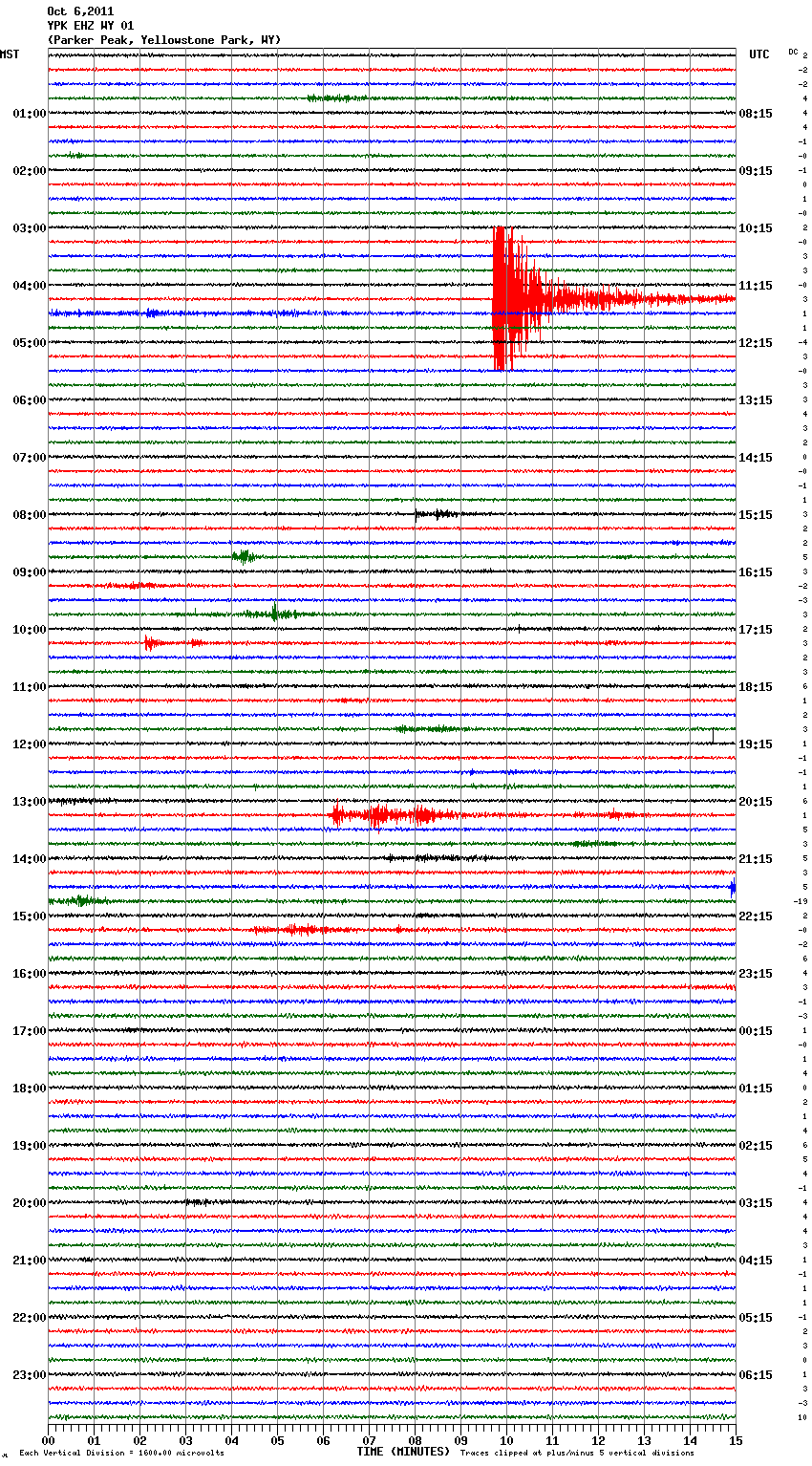Click the '03:00' MST hour label
The image size is (812, 1466).
pos(30,228)
